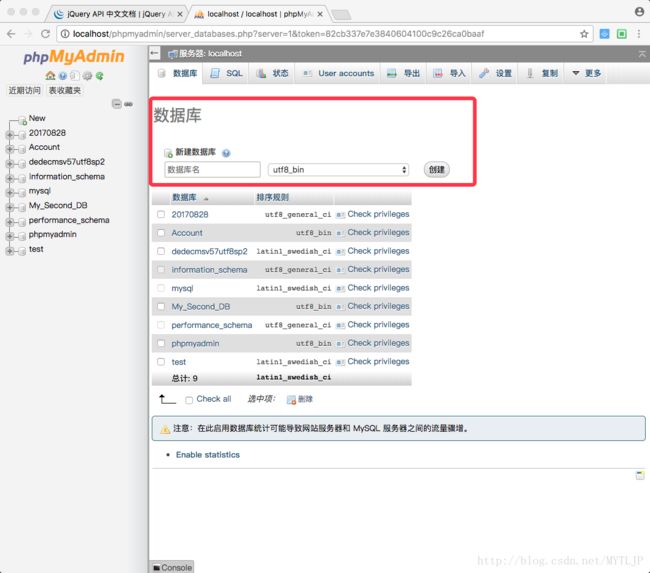Tick the checkbox for My_Second_DB database
This screenshot has height=573, width=650.
click(161, 306)
